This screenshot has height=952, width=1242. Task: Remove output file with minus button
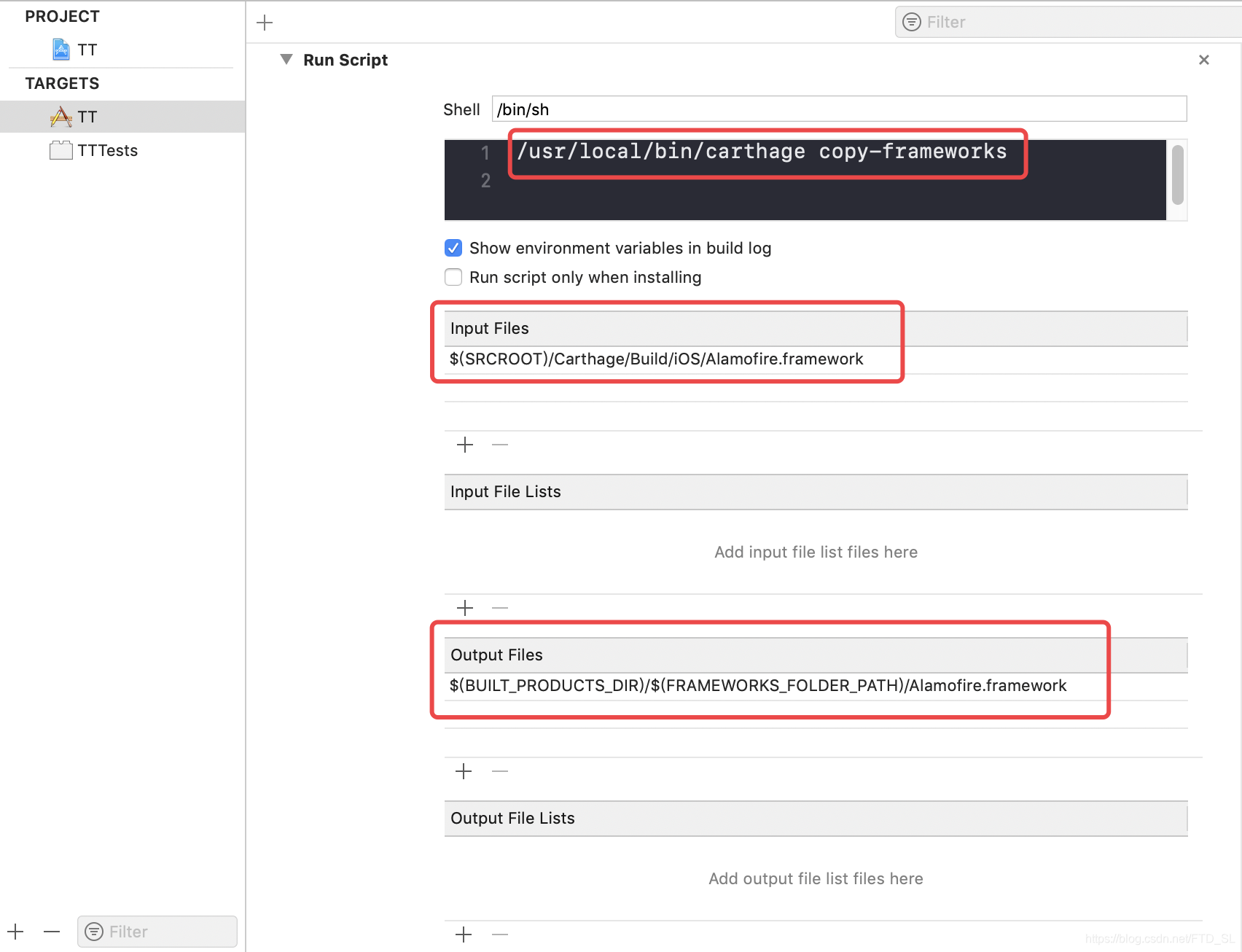[500, 771]
